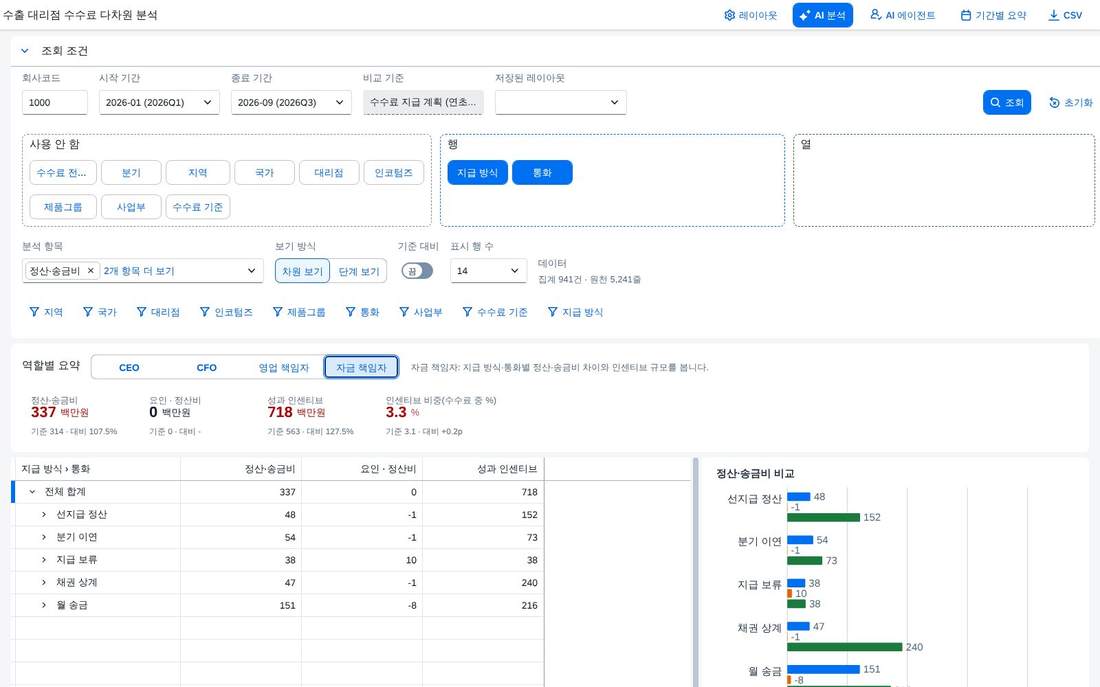The width and height of the screenshot is (1100, 687).
Task: Select the unused 국가 dimension chip
Action: [264, 173]
